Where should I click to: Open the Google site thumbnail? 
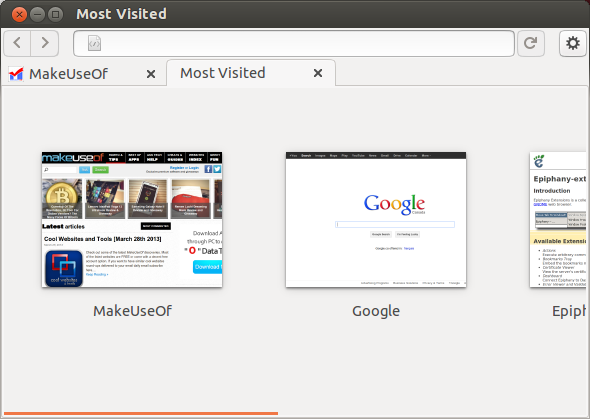(376, 220)
